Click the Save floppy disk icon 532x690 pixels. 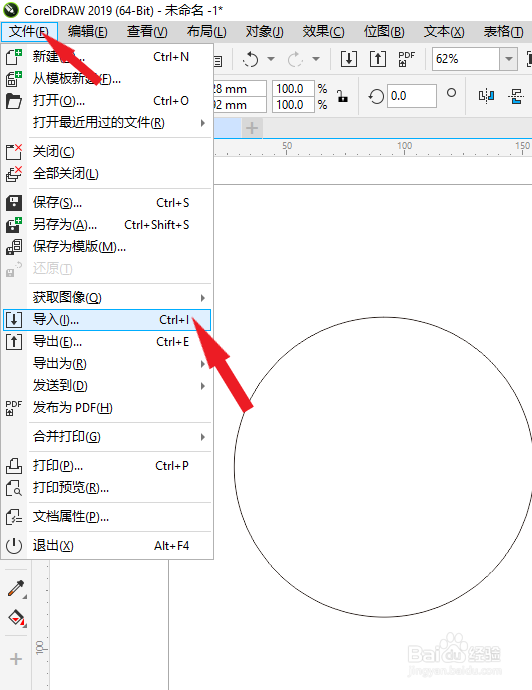pos(14,203)
